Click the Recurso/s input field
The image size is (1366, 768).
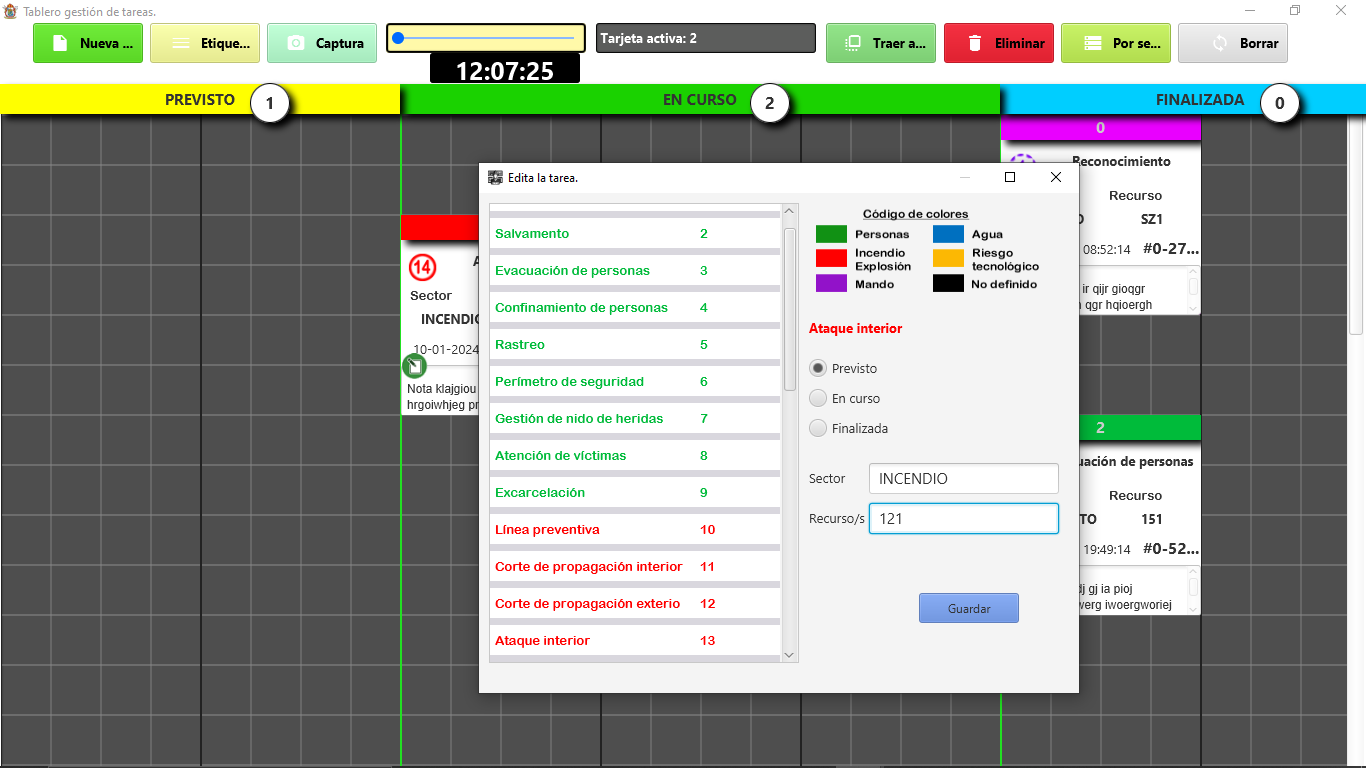coord(963,519)
